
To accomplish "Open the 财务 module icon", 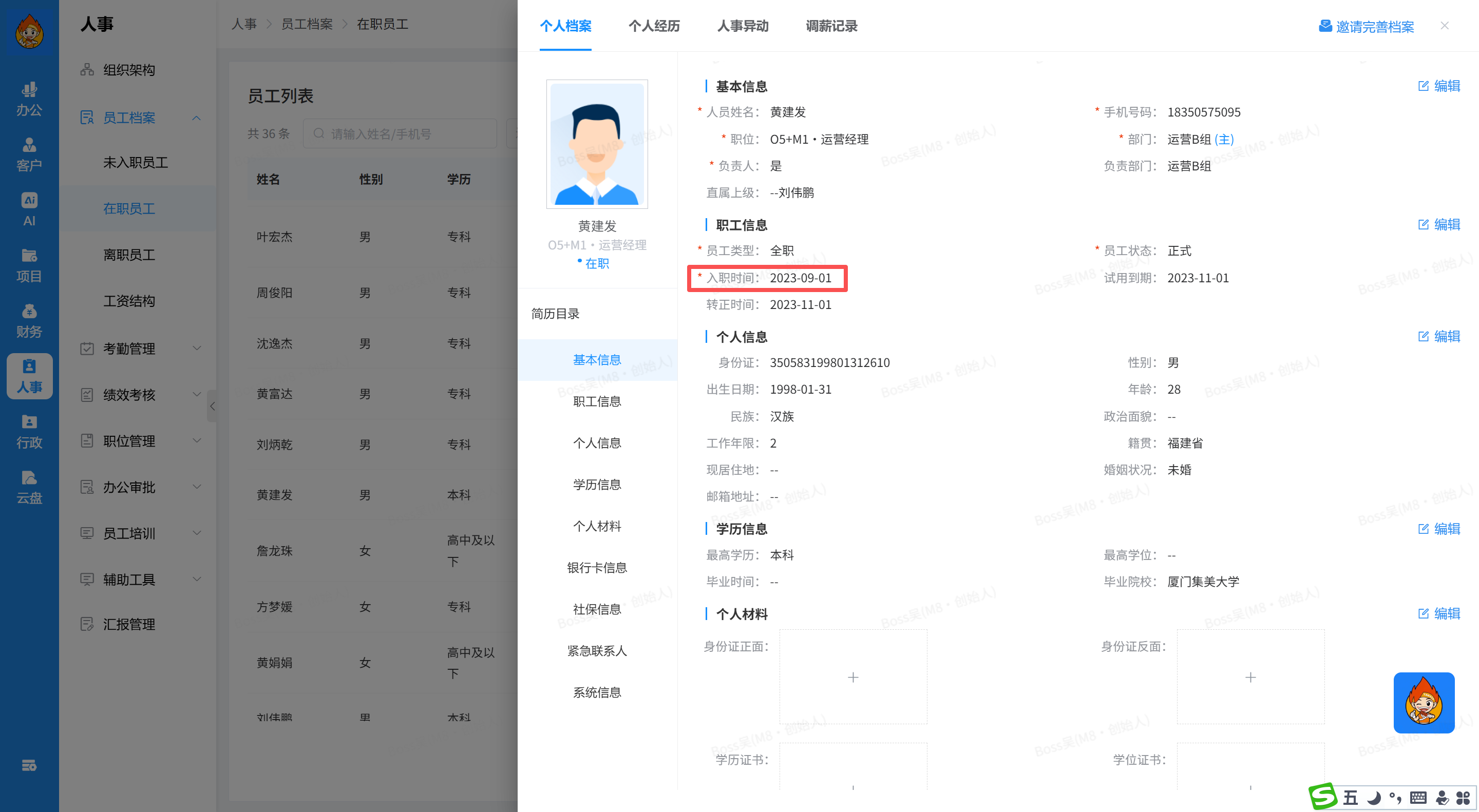I will 29,320.
